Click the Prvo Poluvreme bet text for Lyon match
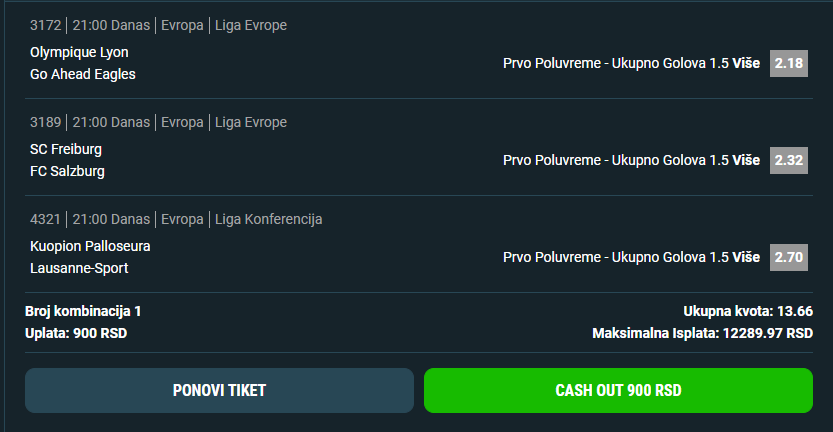This screenshot has height=432, width=833. click(x=631, y=63)
